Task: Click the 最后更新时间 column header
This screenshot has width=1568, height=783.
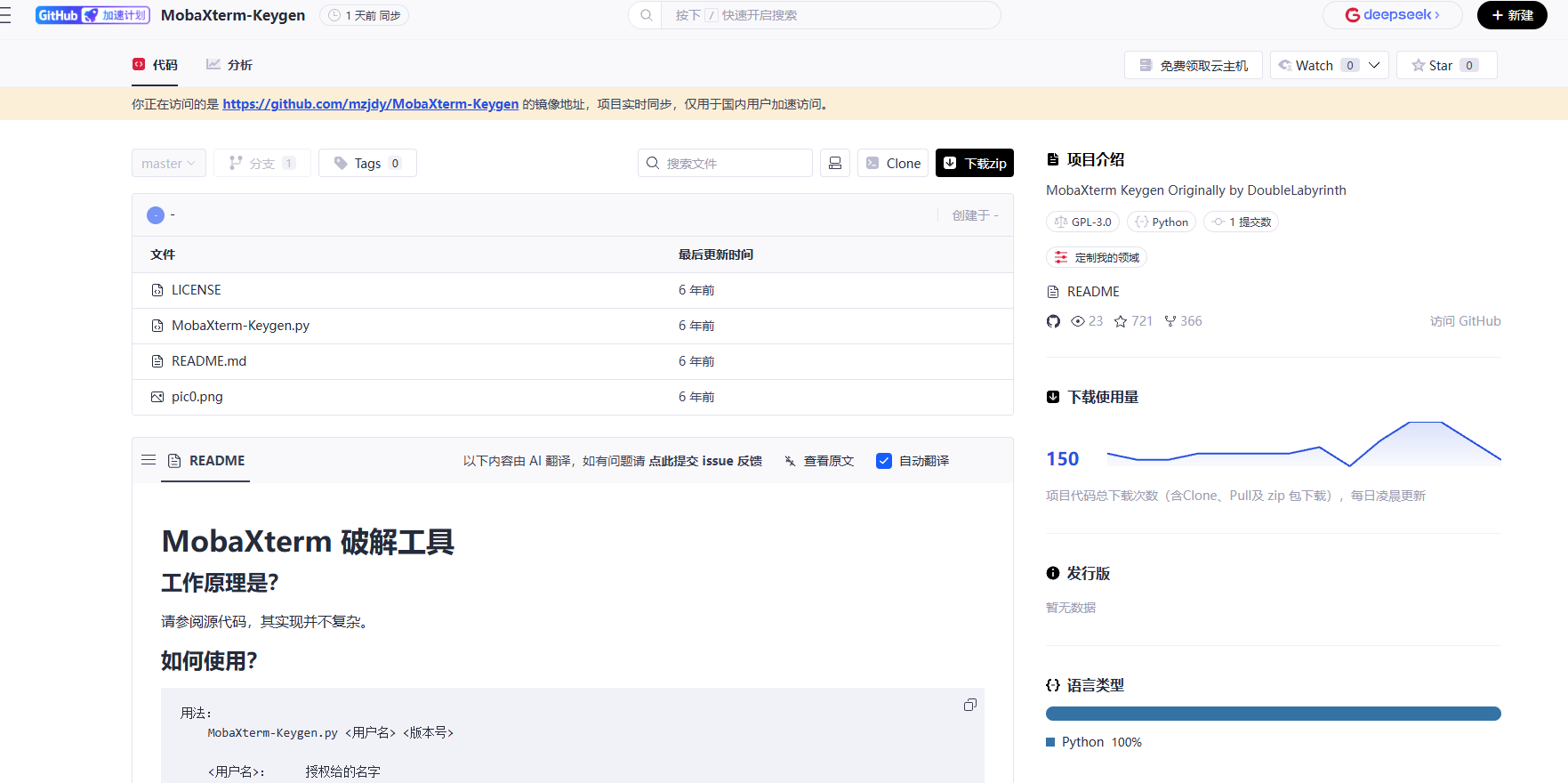Action: [x=716, y=254]
